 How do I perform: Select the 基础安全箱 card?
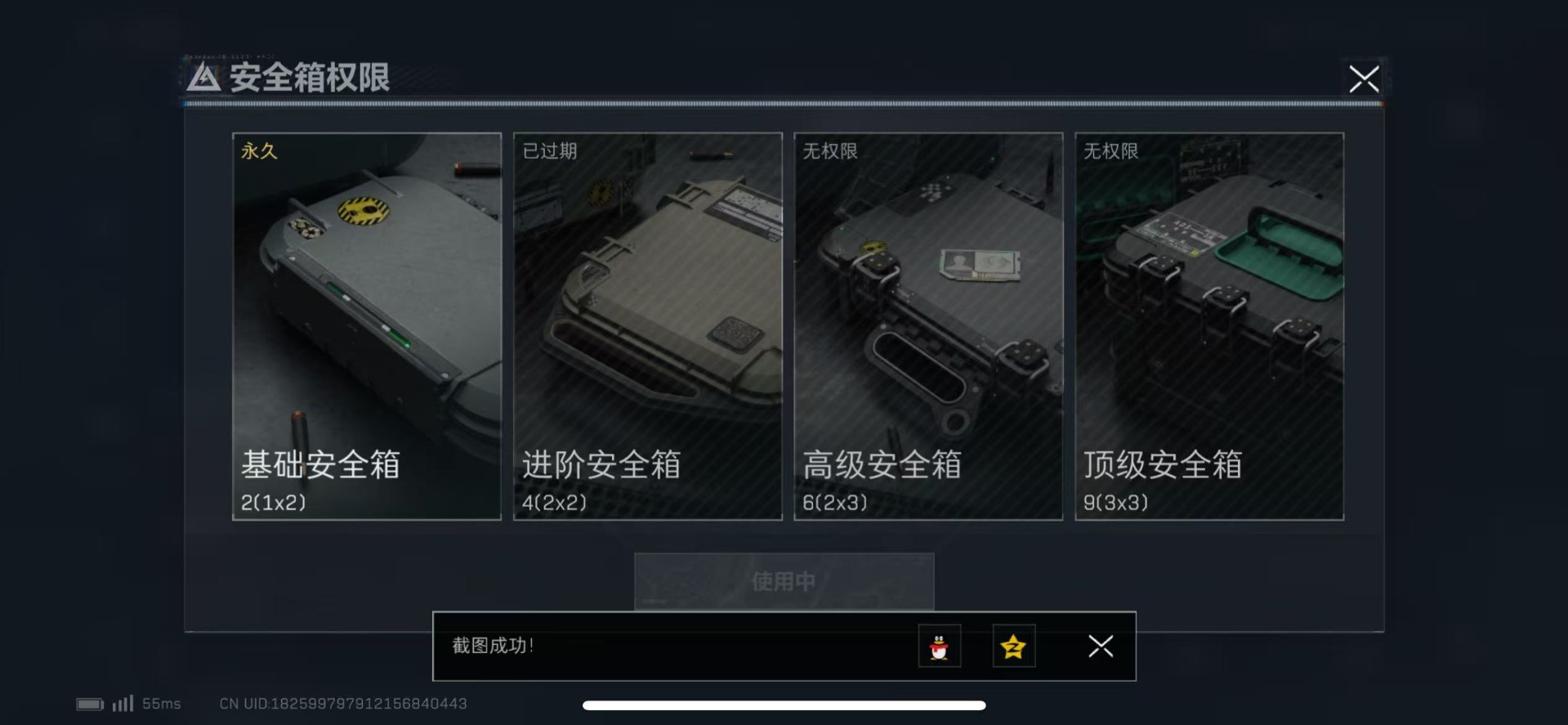click(367, 326)
